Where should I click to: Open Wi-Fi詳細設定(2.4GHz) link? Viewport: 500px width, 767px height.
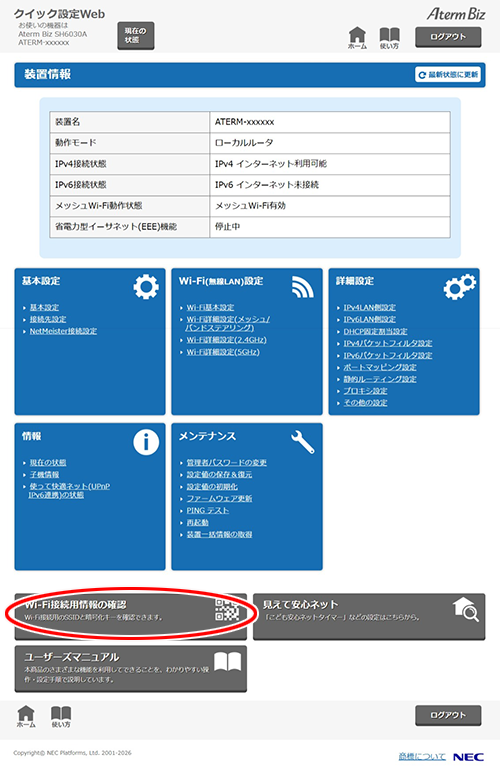pos(227,339)
